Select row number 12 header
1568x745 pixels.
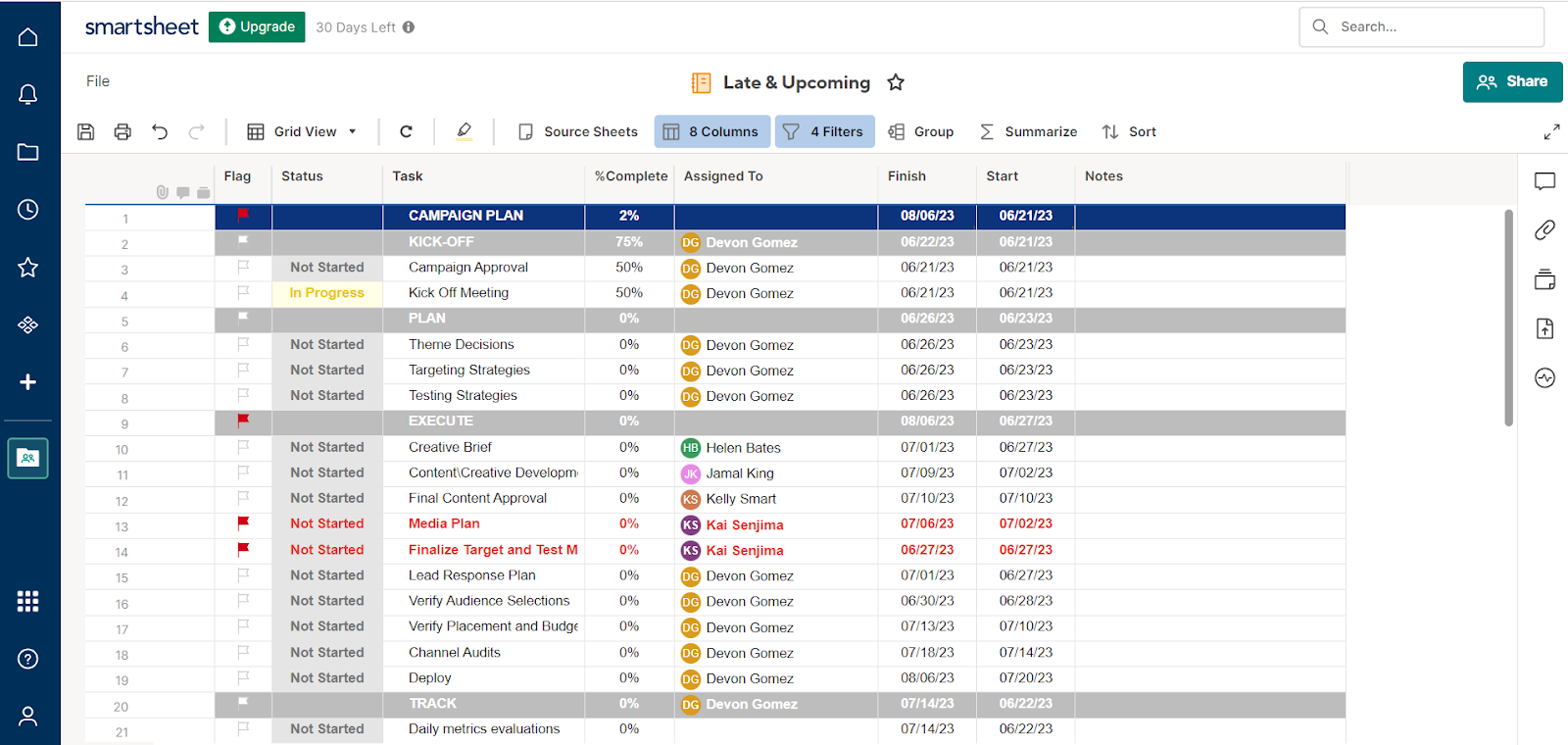point(122,501)
